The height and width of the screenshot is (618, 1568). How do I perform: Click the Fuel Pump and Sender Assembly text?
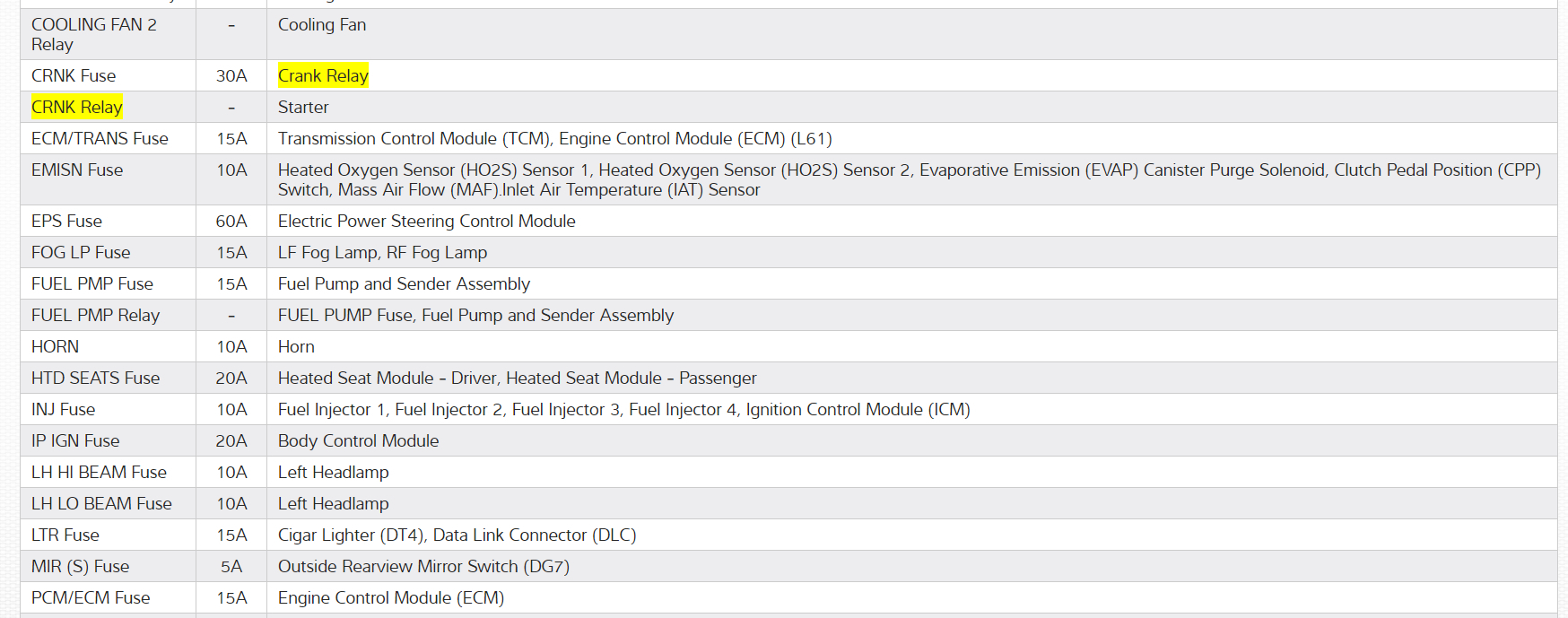click(404, 284)
